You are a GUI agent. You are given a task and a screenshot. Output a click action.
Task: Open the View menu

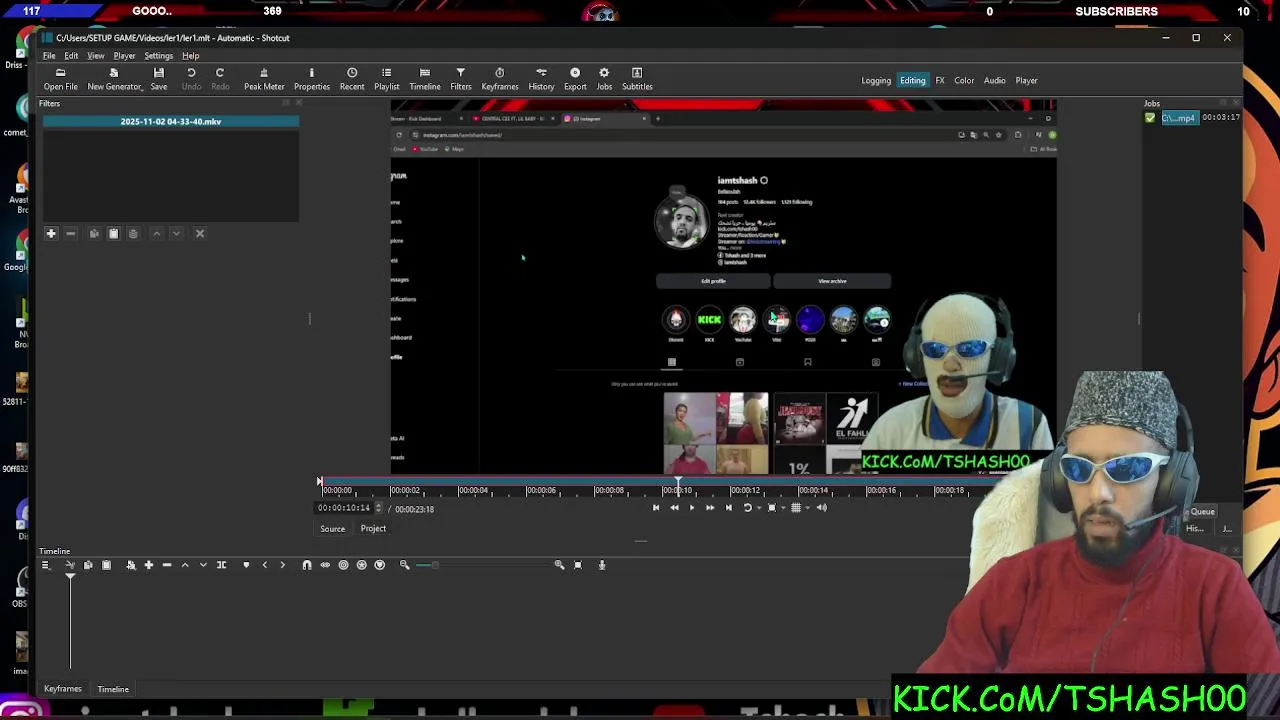pyautogui.click(x=96, y=56)
